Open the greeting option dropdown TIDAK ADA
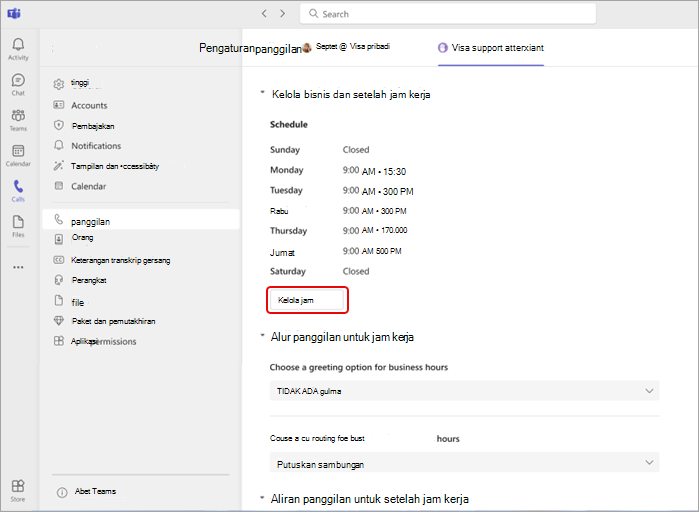 click(x=465, y=391)
